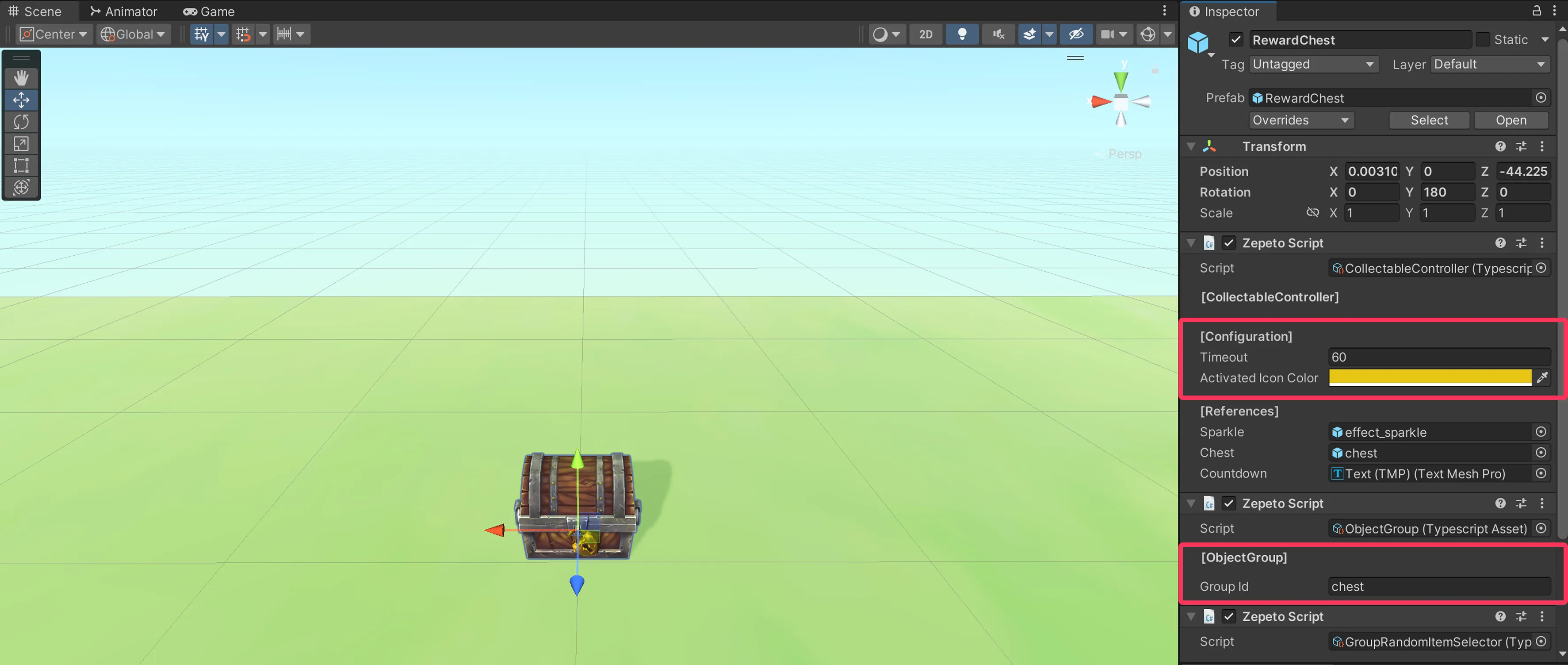
Task: Open the Center pivot dropdown
Action: click(54, 34)
